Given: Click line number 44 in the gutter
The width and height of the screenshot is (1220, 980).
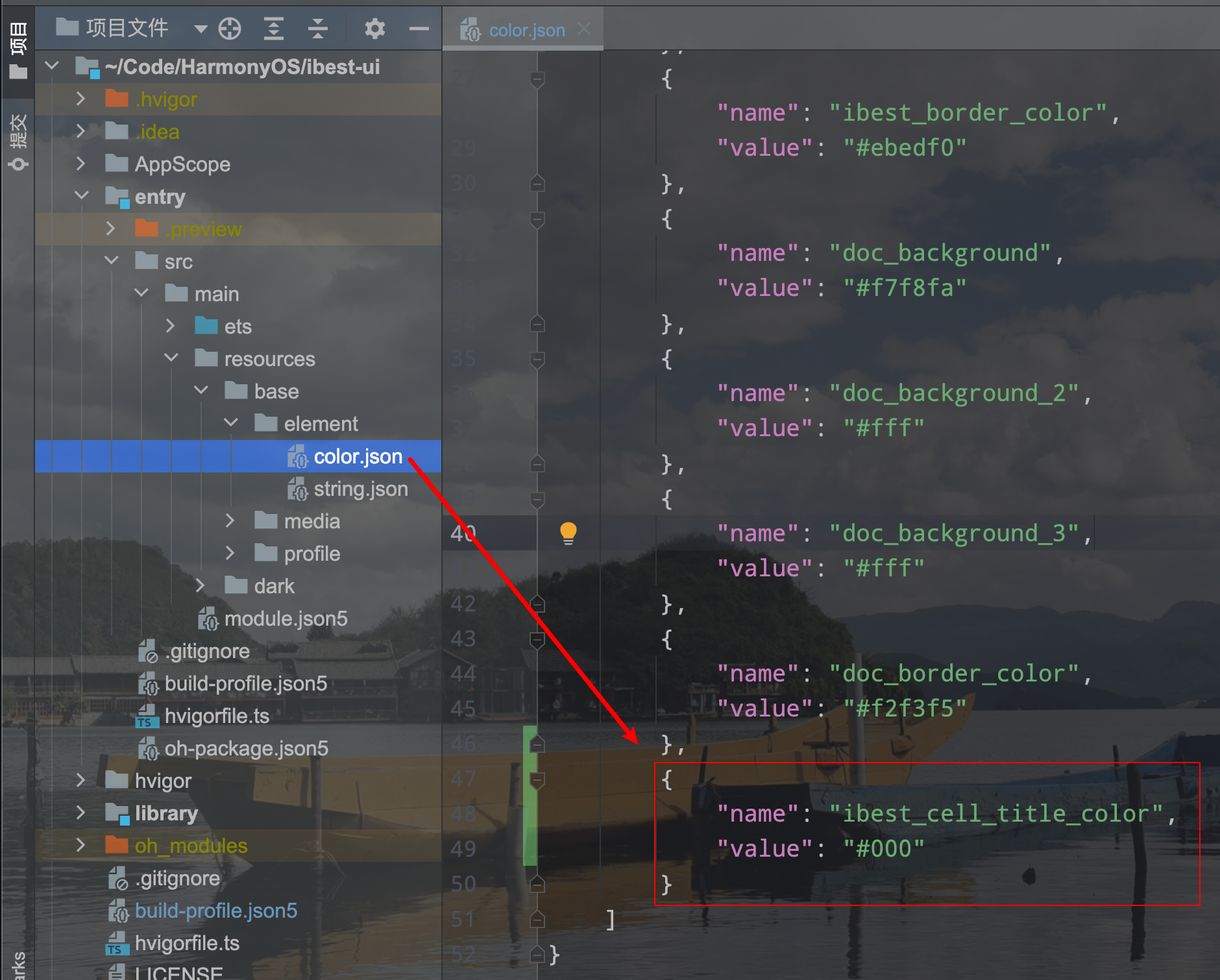Looking at the screenshot, I should coord(463,674).
